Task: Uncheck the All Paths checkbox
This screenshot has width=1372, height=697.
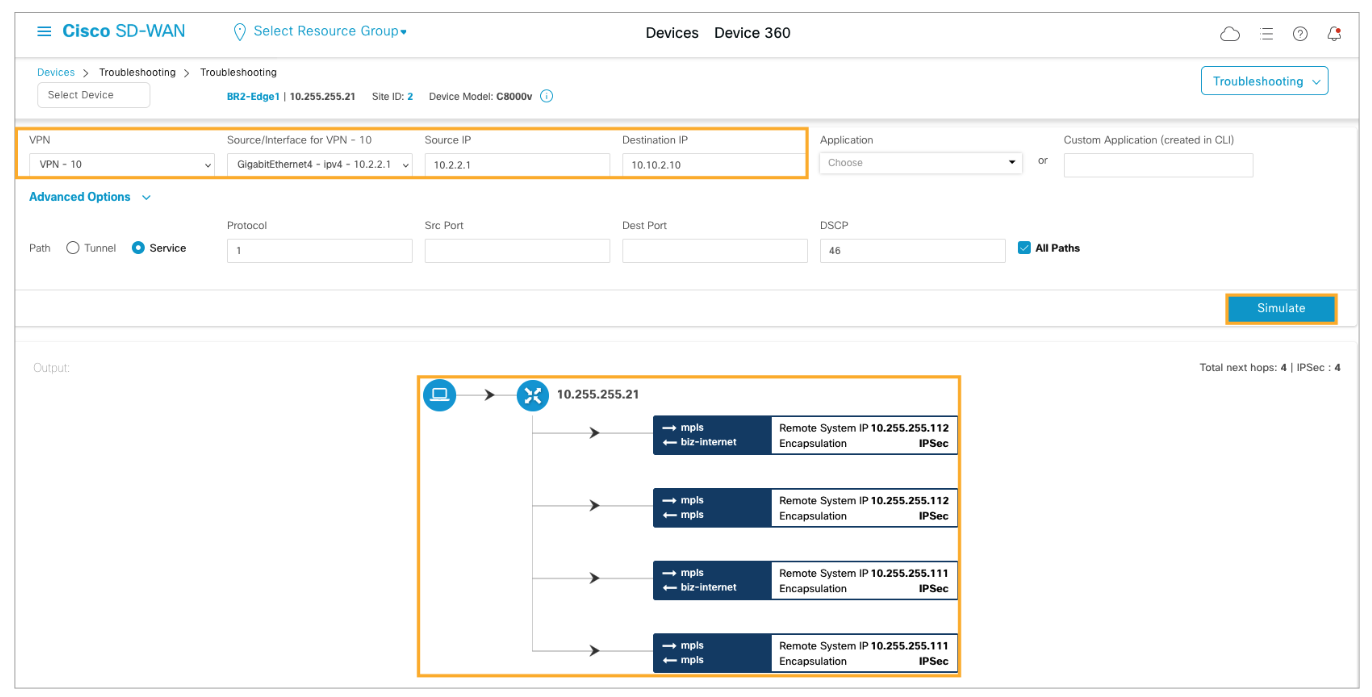Action: coord(1024,248)
